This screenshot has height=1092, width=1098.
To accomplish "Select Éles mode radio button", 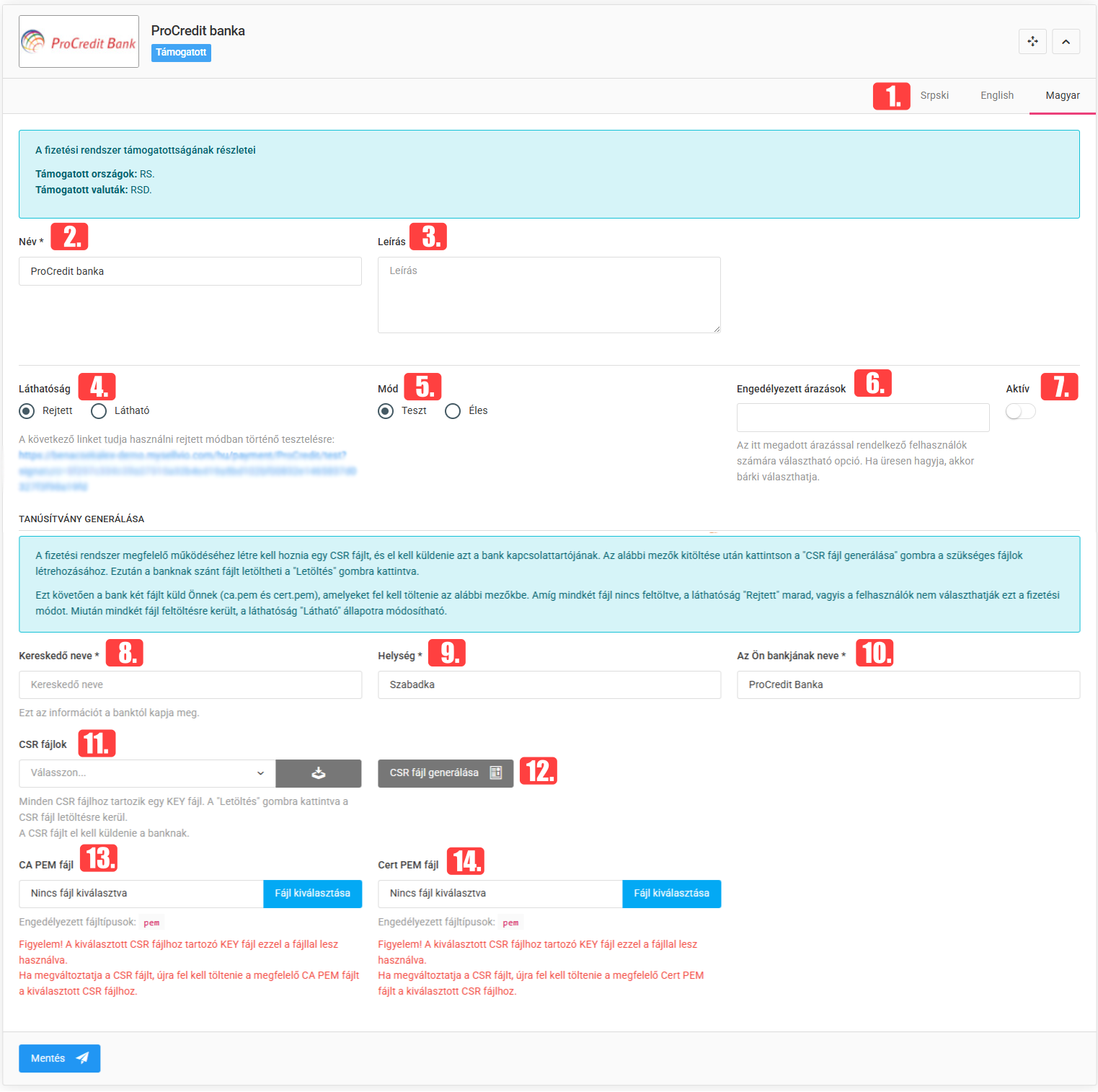I will (453, 411).
